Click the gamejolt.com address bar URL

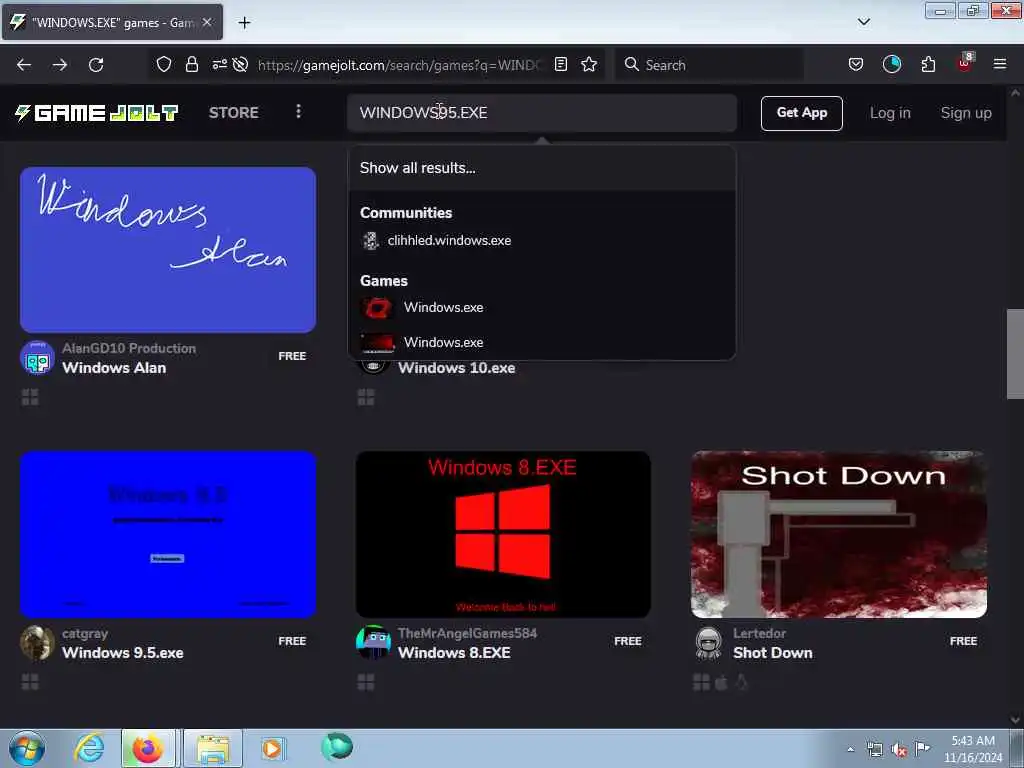[x=400, y=65]
